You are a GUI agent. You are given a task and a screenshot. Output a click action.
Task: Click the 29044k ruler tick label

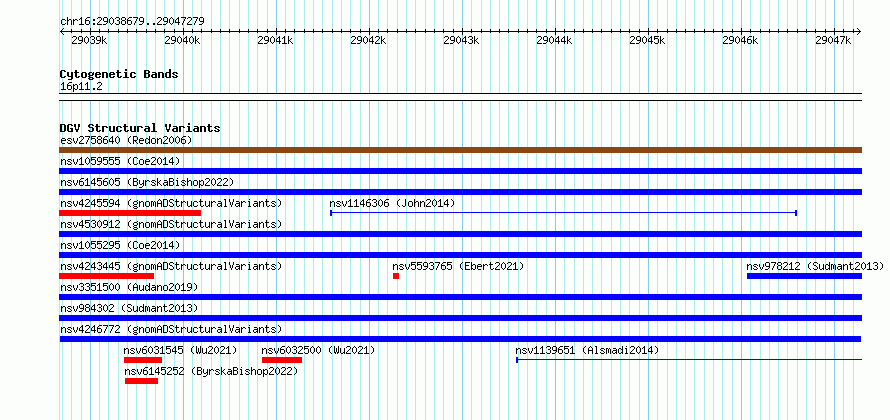tap(554, 40)
